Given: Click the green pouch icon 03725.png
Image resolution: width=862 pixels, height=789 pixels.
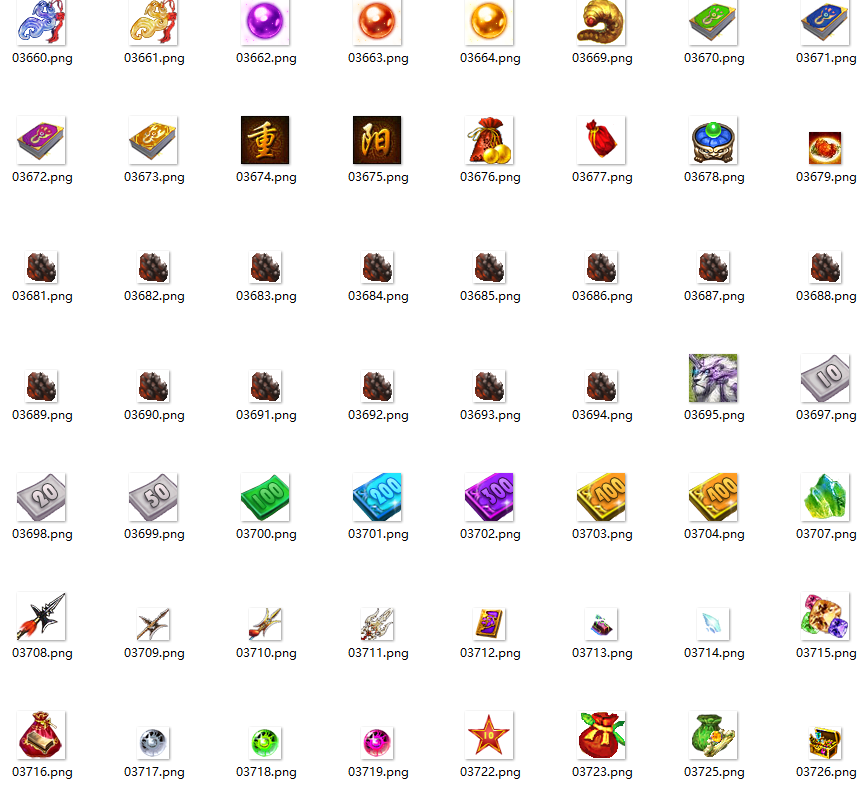Looking at the screenshot, I should click(x=713, y=735).
